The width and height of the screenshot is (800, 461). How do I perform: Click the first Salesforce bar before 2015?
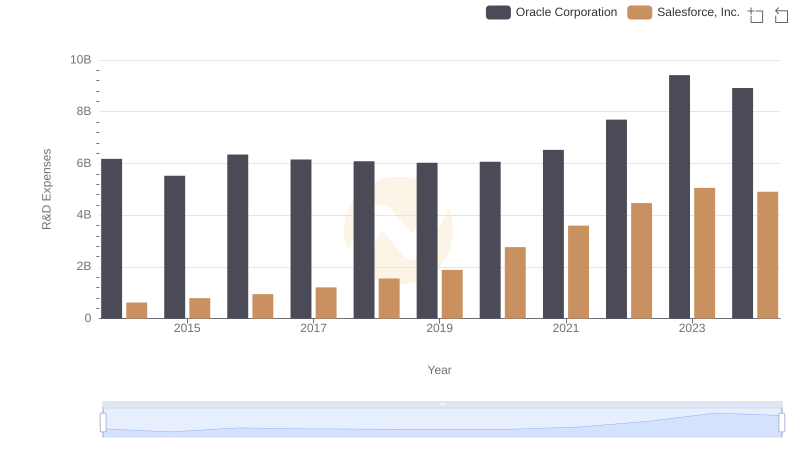[x=137, y=311]
